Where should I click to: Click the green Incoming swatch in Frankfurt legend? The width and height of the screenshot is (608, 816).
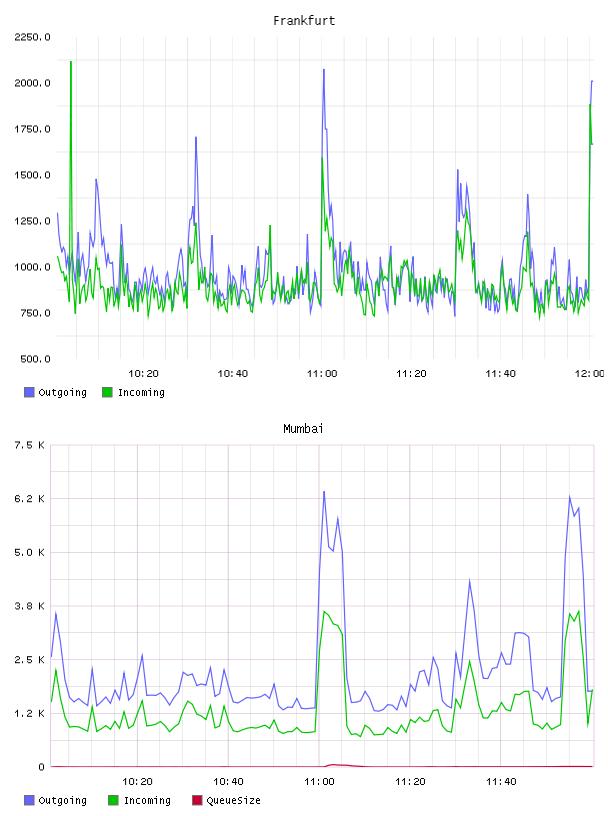pyautogui.click(x=107, y=392)
